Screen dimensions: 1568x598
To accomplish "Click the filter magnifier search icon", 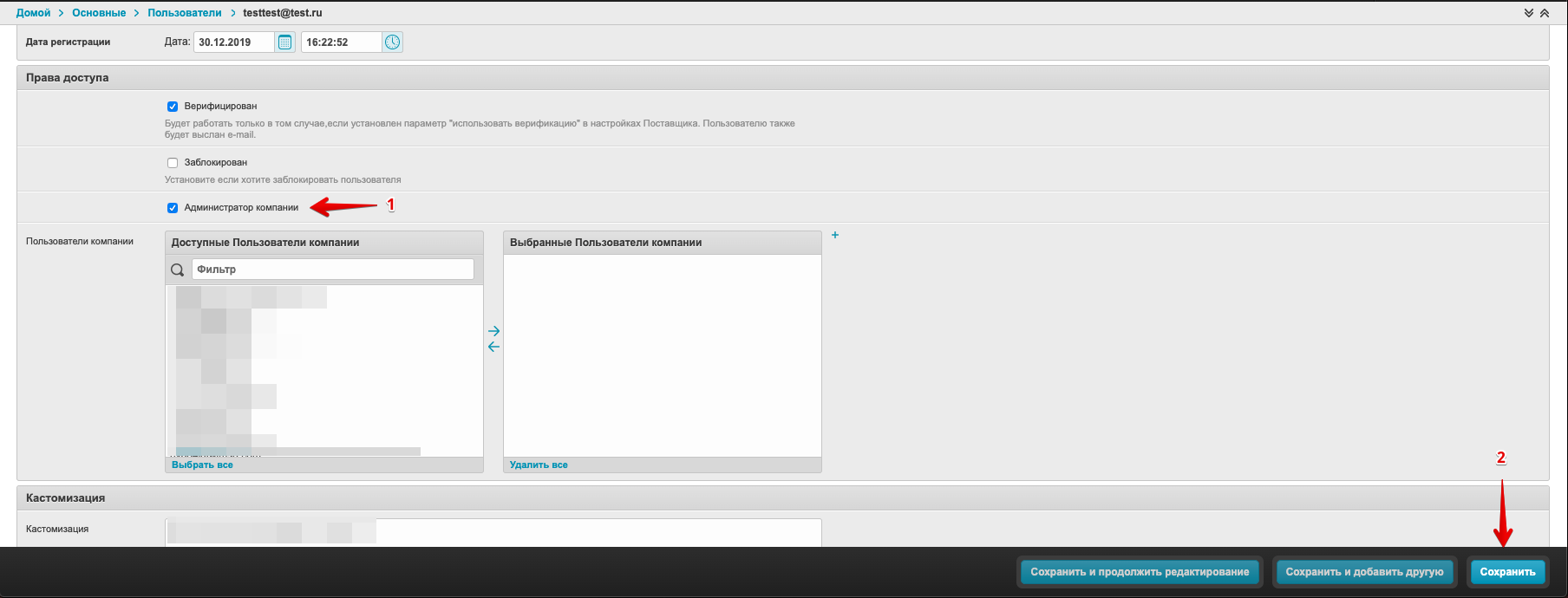I will click(178, 270).
